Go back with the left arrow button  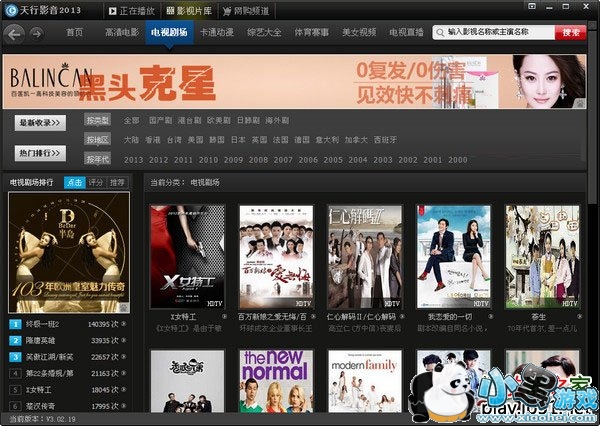click(x=14, y=34)
